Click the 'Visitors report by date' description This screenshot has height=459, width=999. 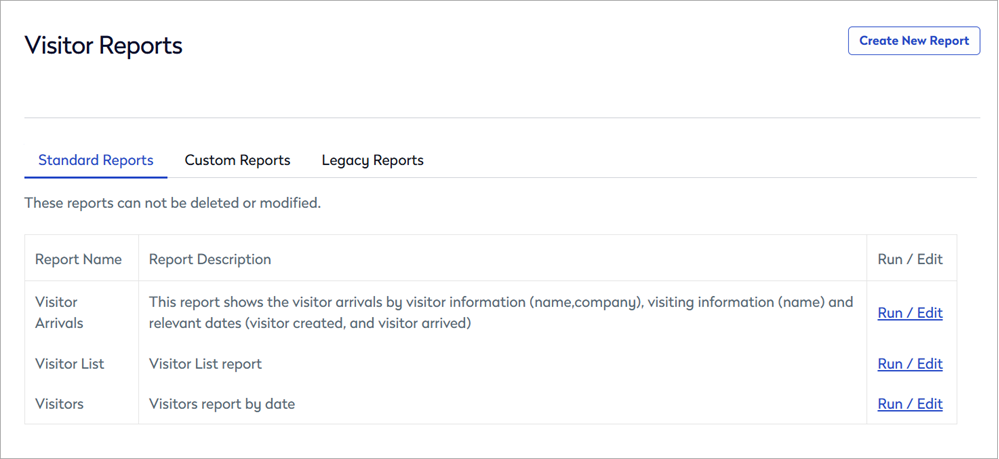tap(221, 404)
